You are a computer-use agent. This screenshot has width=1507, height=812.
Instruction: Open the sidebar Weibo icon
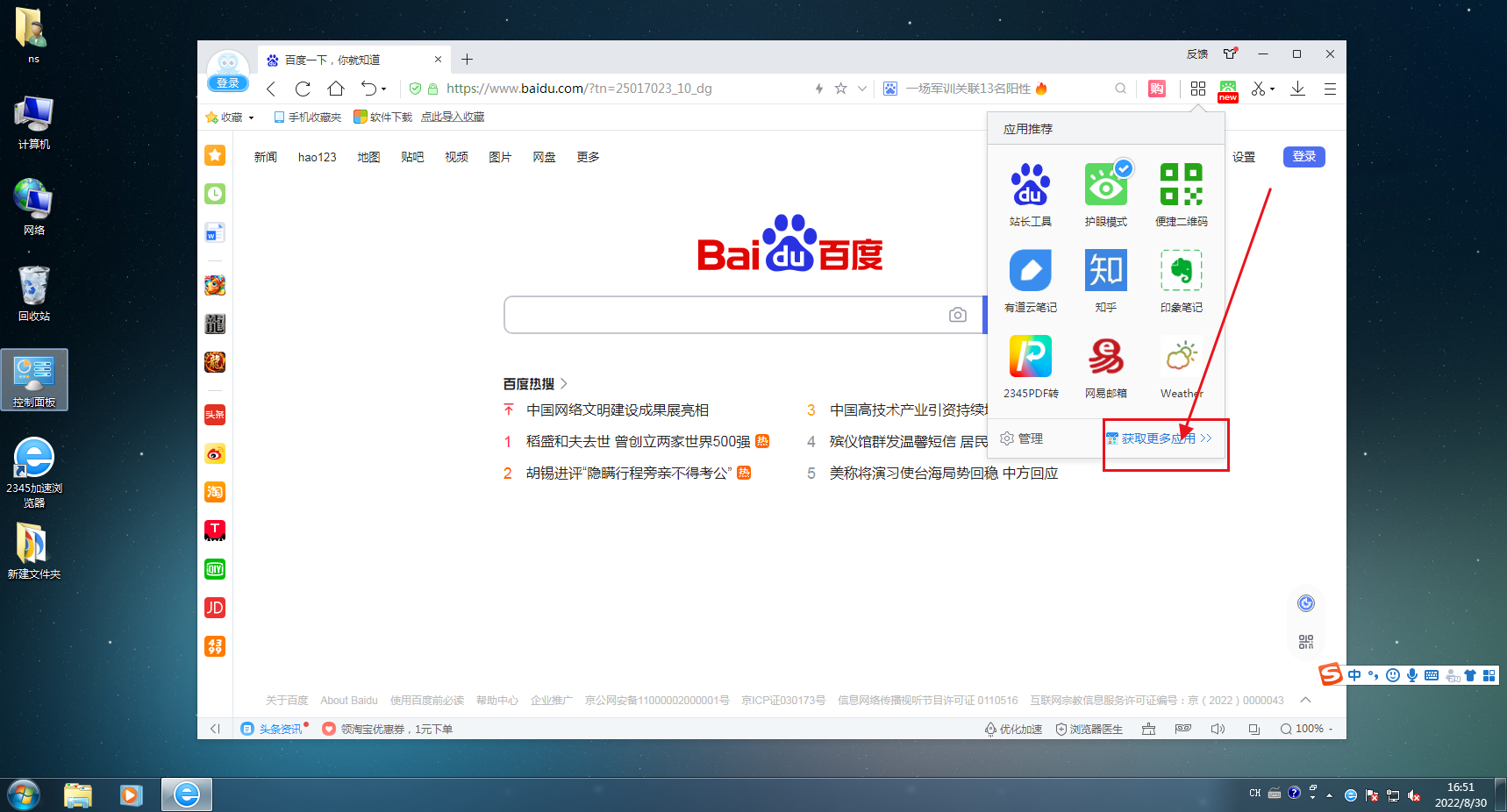[x=215, y=453]
